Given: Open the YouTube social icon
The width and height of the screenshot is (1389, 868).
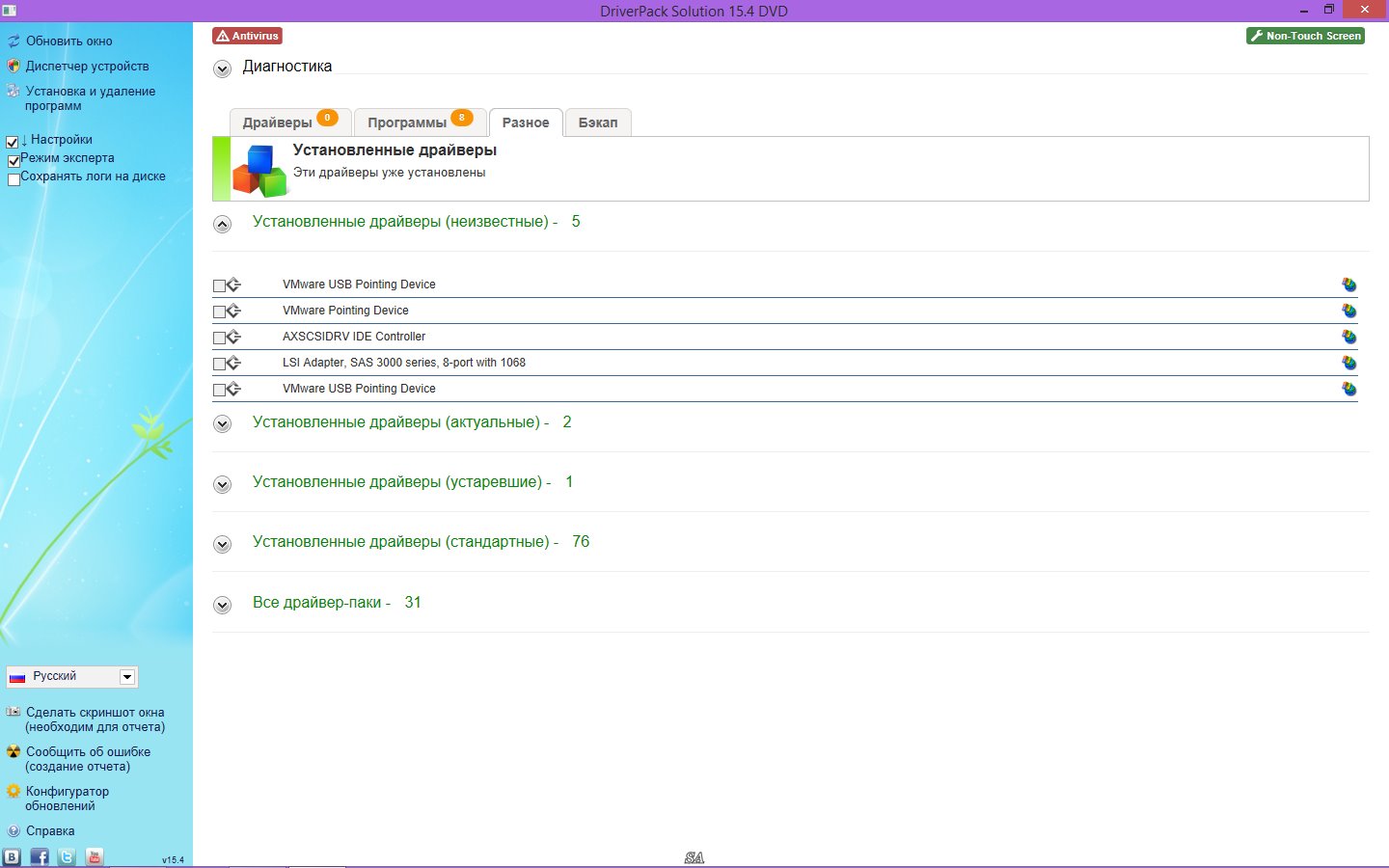Looking at the screenshot, I should coord(95,856).
